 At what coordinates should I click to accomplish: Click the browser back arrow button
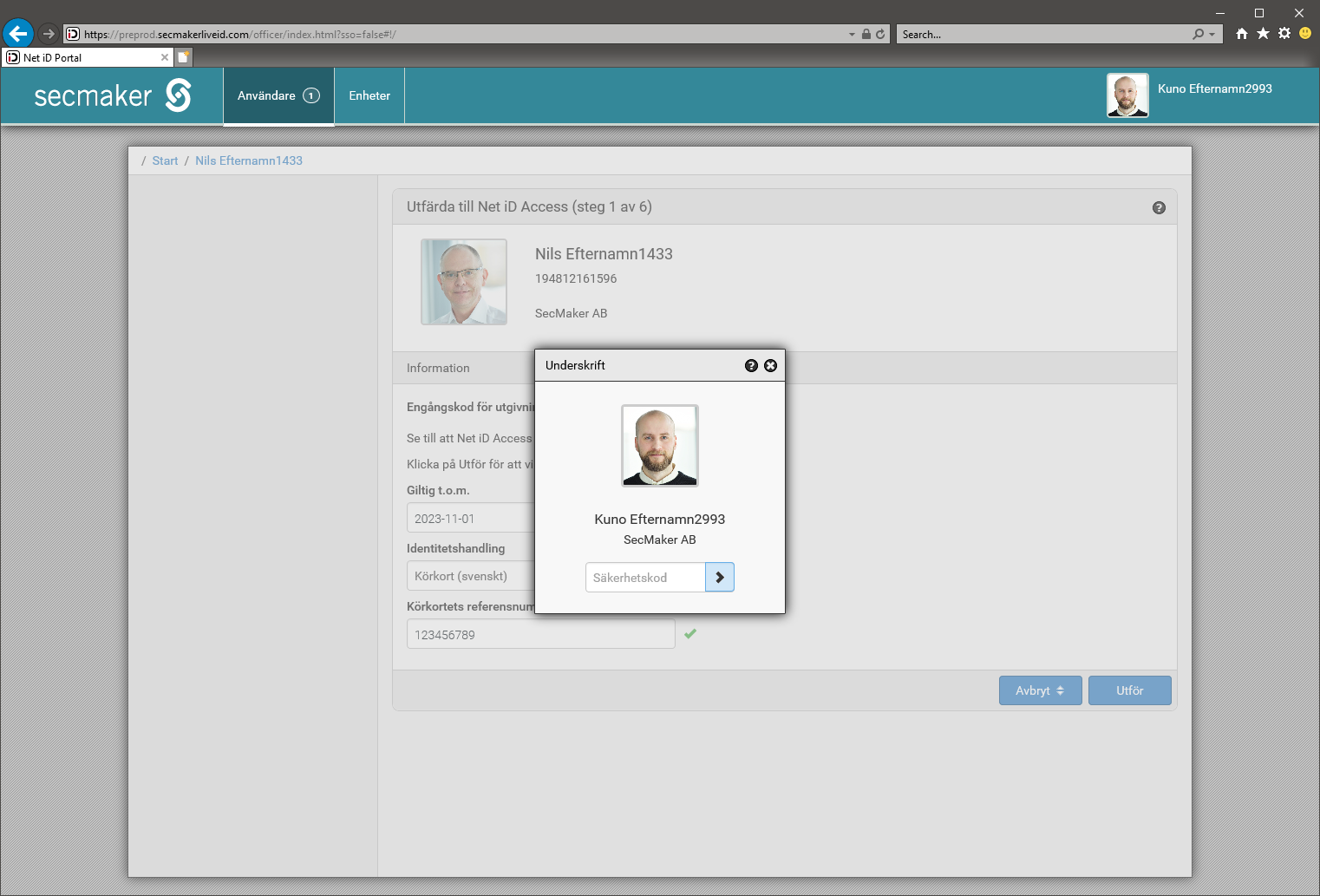pyautogui.click(x=18, y=34)
